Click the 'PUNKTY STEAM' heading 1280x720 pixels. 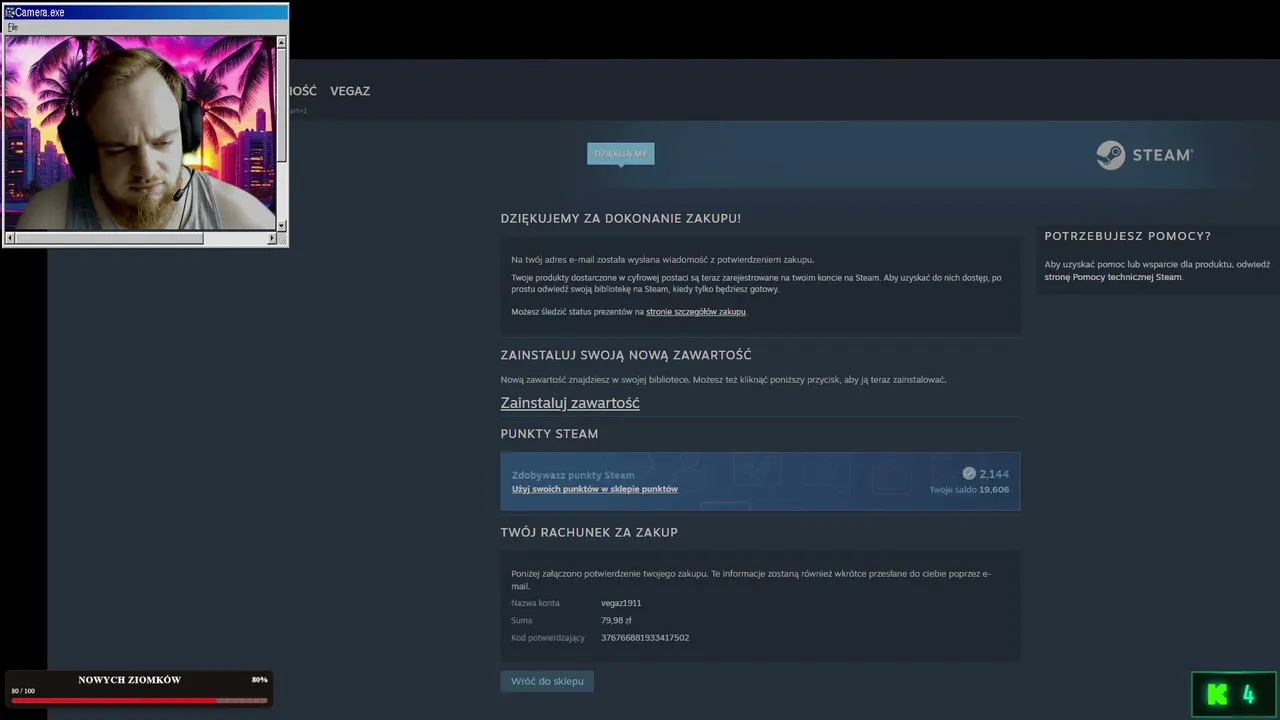[550, 434]
